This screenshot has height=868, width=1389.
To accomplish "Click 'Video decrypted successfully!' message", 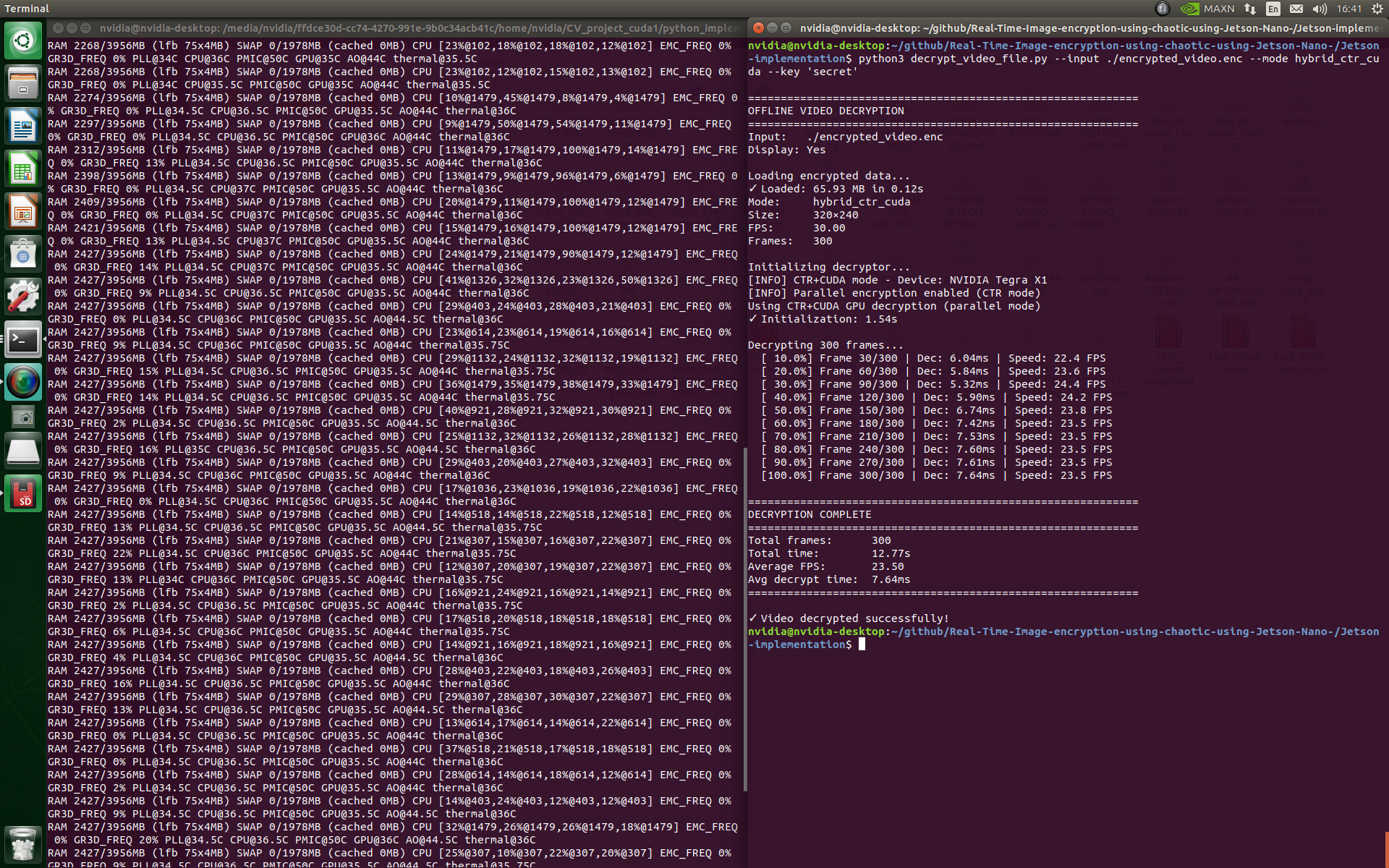I will pyautogui.click(x=849, y=618).
